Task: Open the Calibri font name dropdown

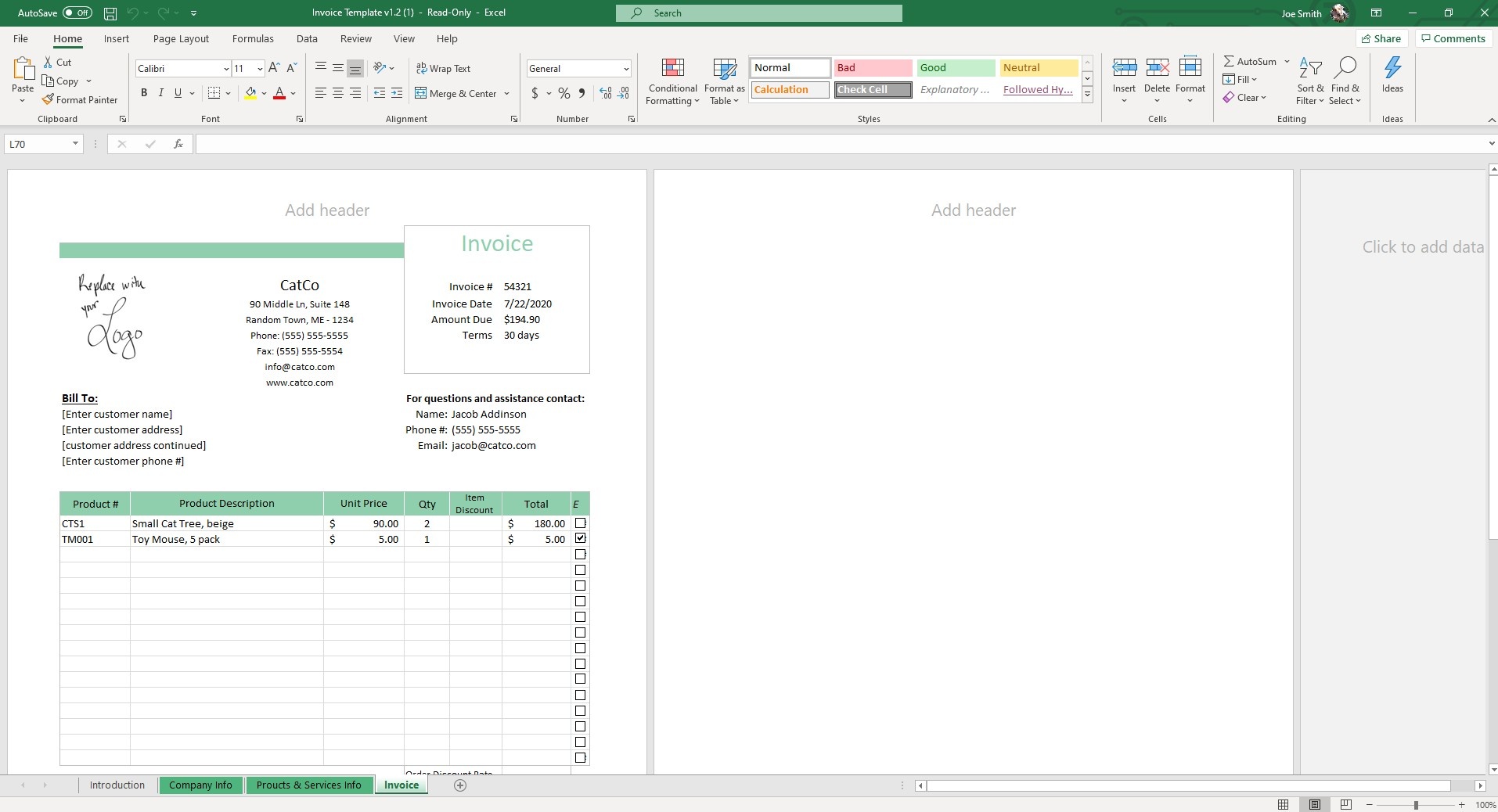Action: click(226, 69)
